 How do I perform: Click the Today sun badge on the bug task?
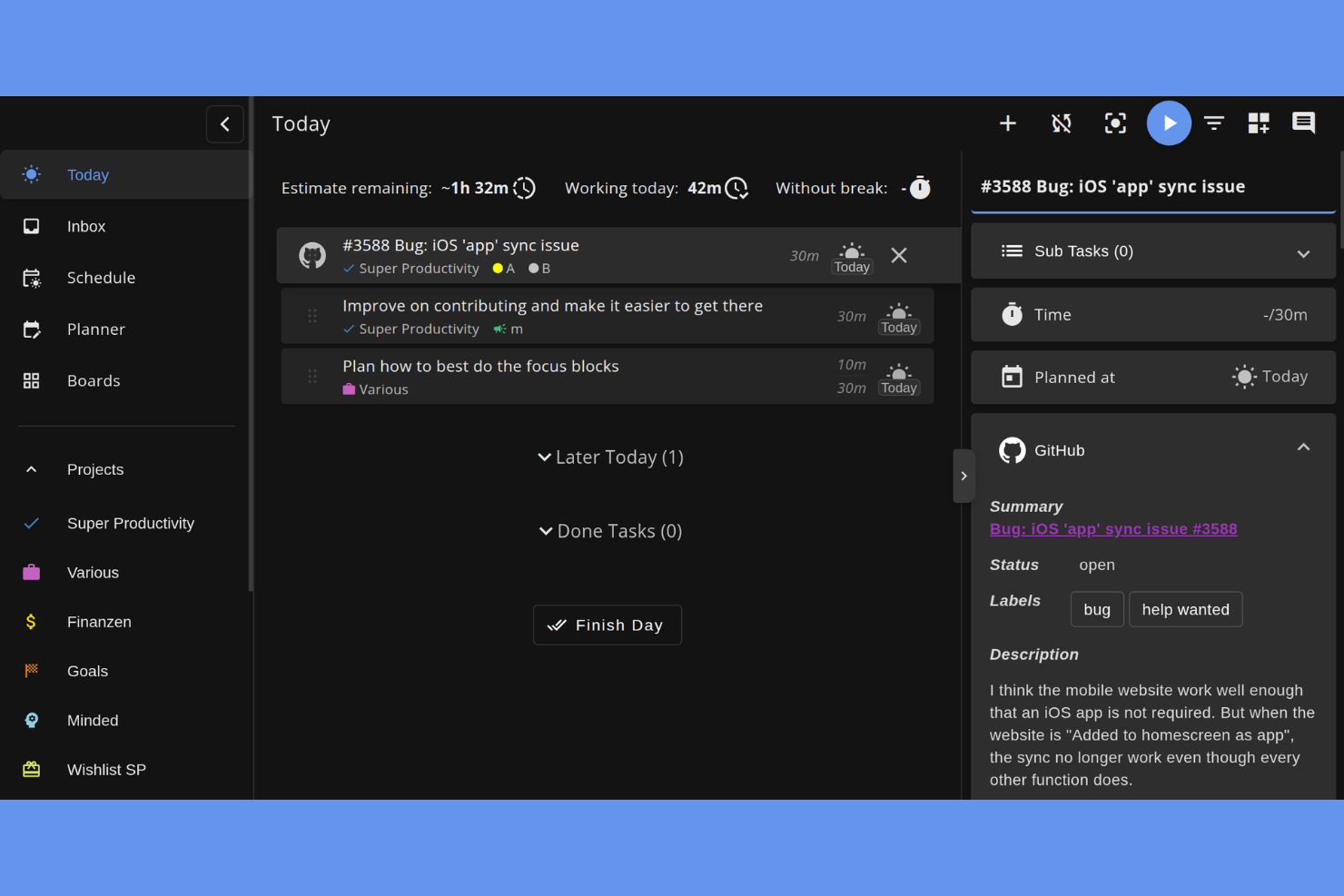[851, 255]
